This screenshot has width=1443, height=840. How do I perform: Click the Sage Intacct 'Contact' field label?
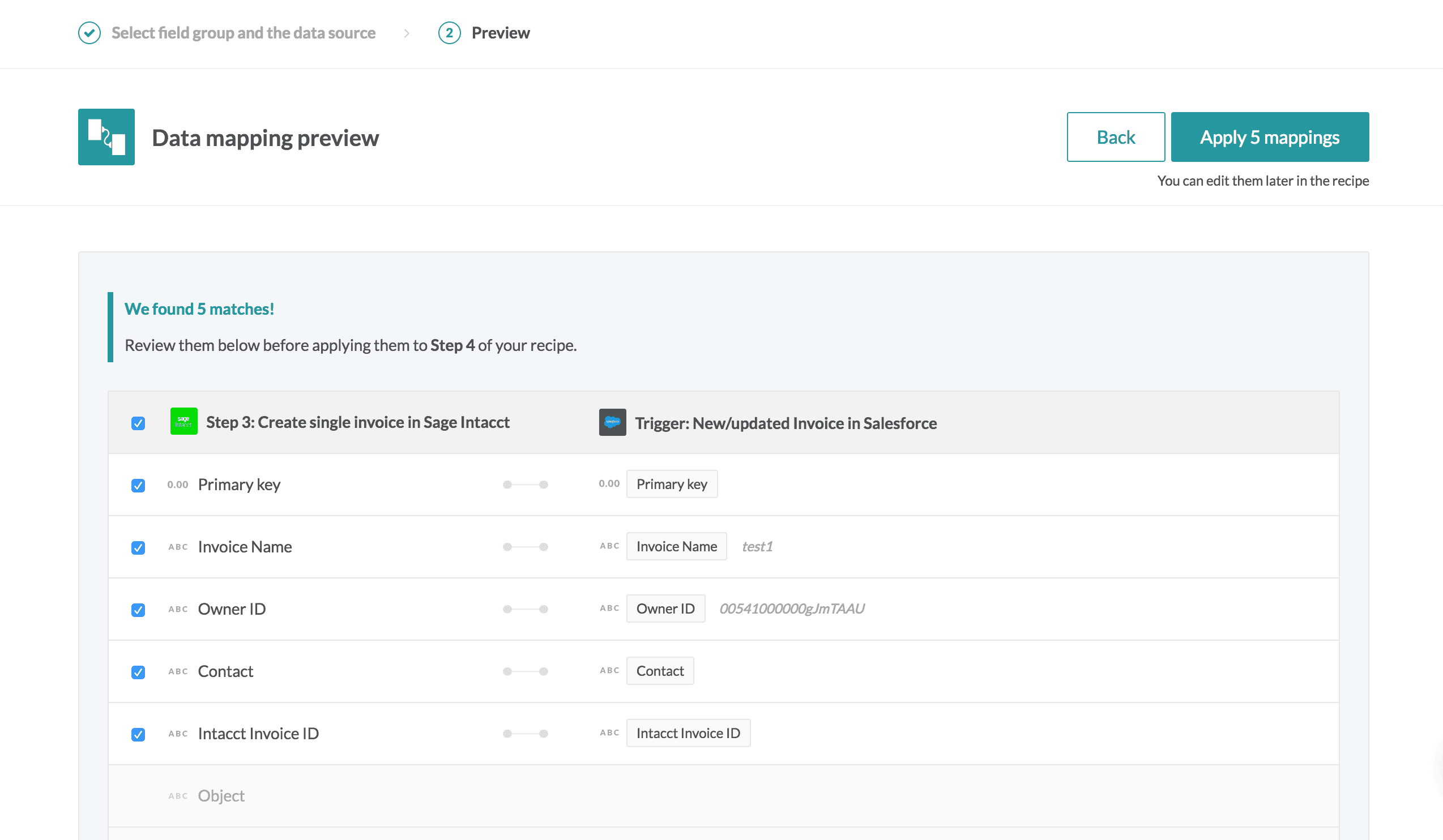coord(225,671)
